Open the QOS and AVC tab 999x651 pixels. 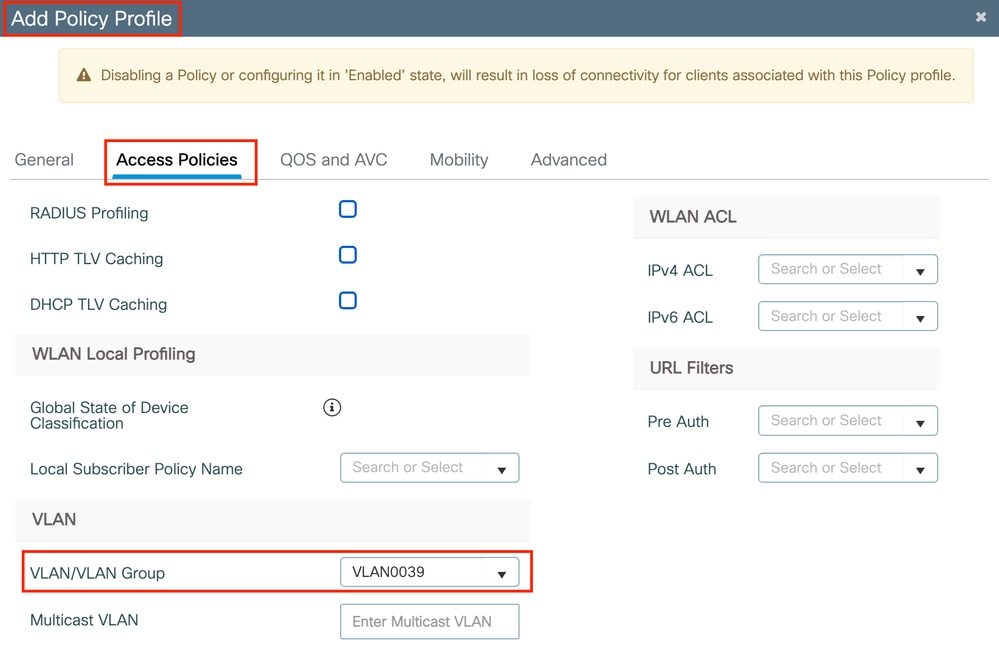(x=333, y=160)
